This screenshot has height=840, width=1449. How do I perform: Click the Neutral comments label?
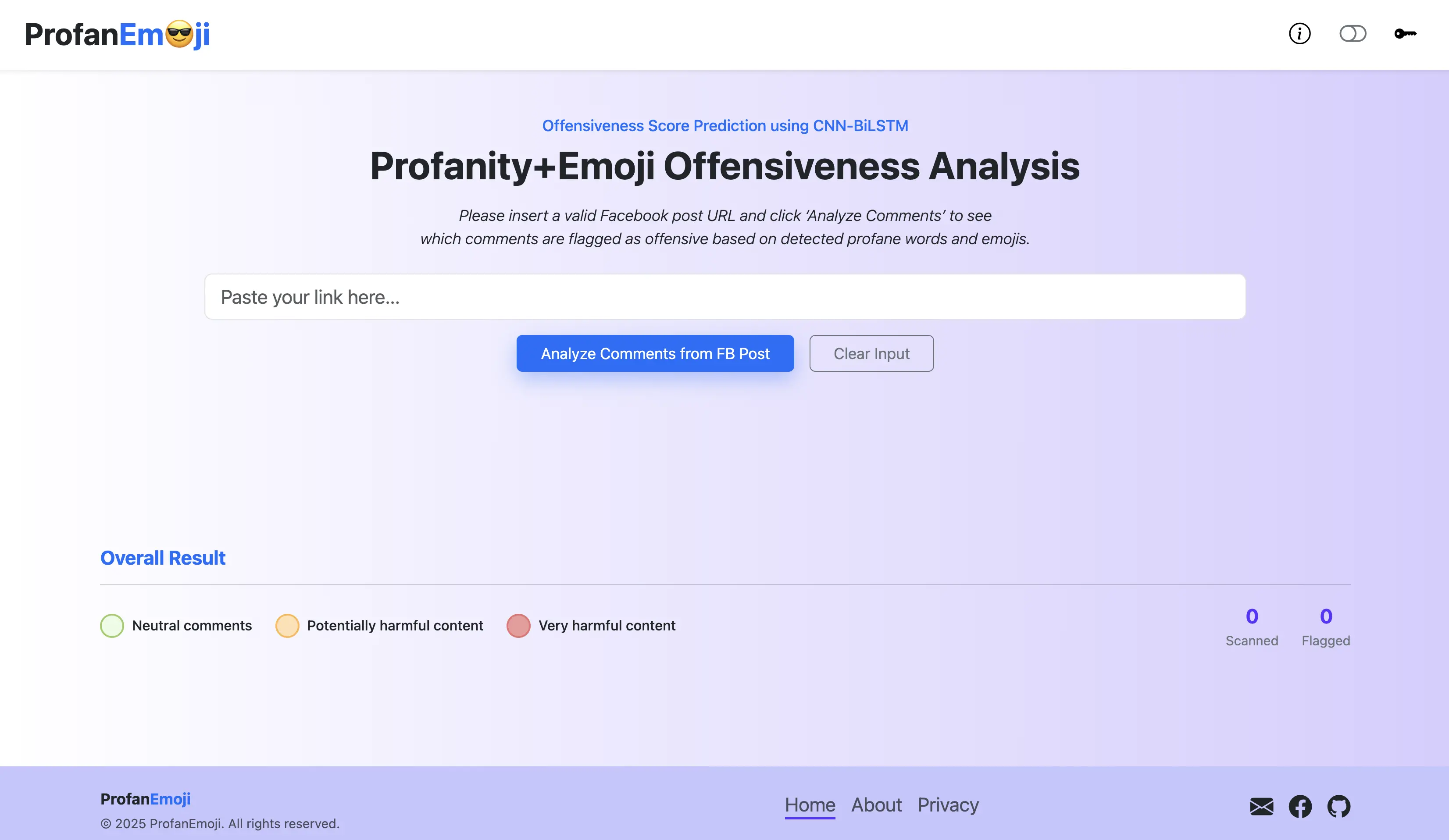192,626
